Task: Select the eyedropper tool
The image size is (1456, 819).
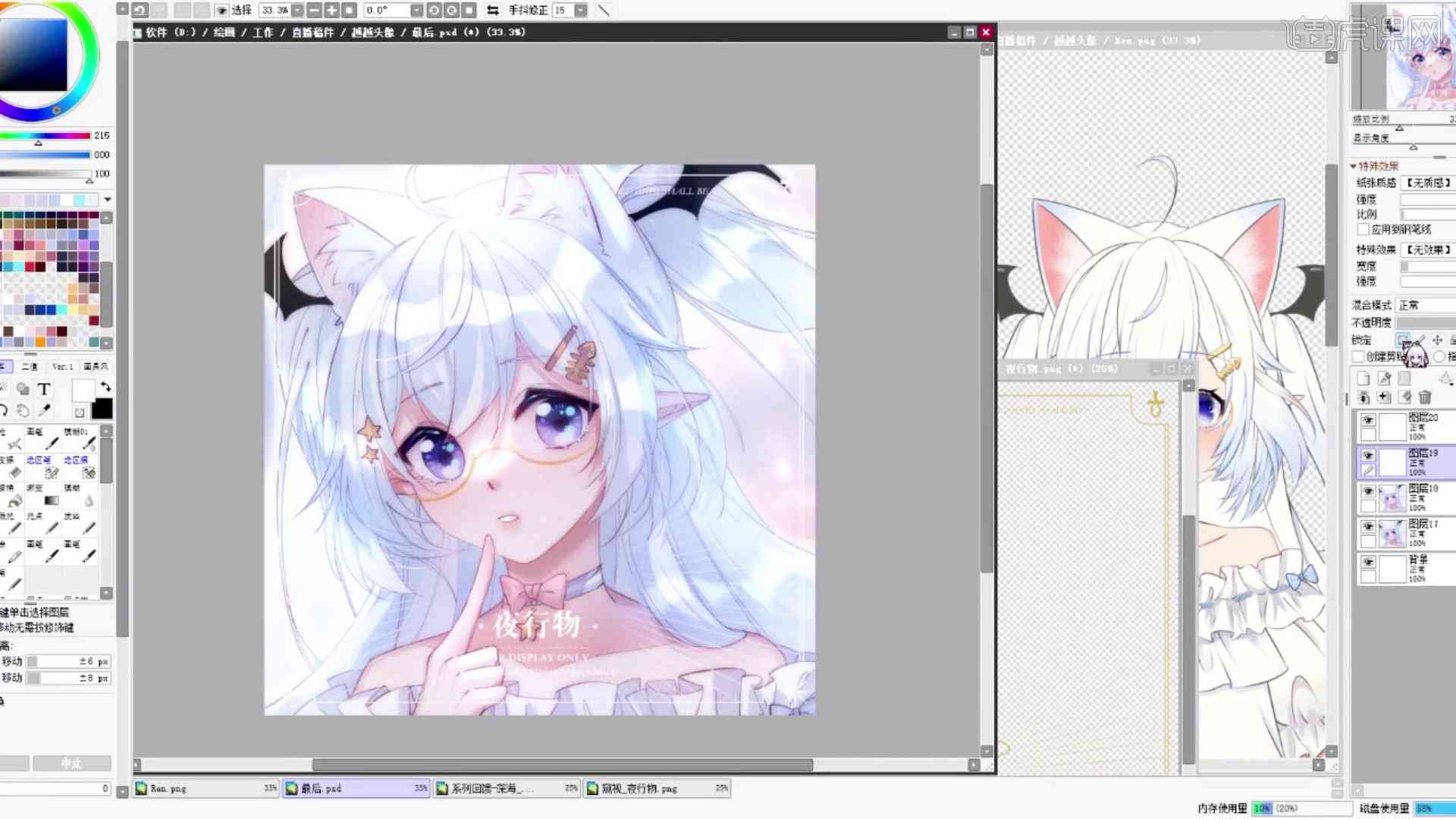Action: click(44, 410)
